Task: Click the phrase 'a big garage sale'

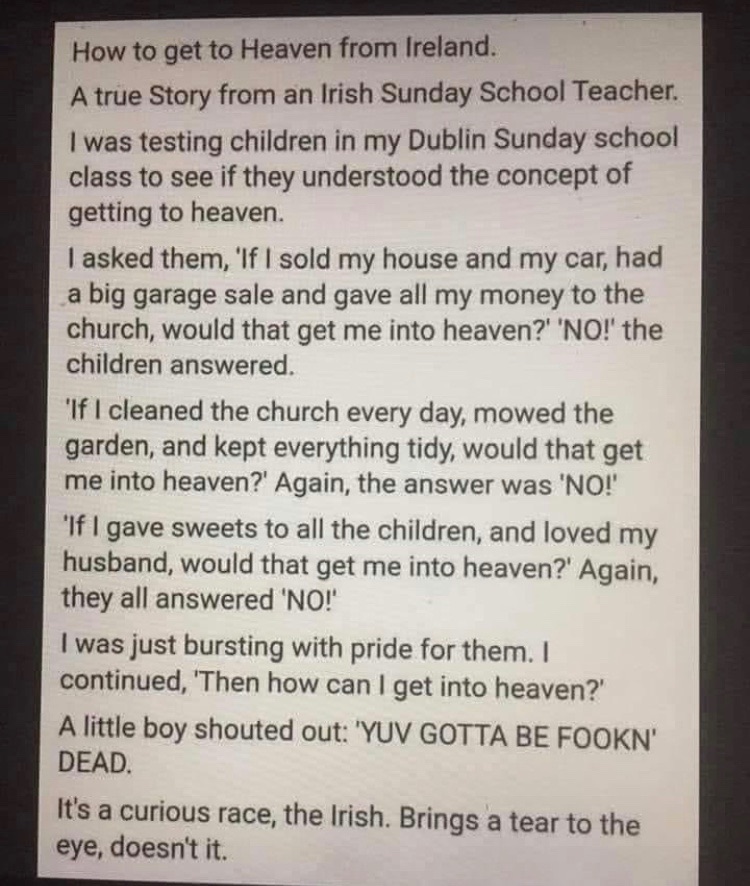Action: 170,296
